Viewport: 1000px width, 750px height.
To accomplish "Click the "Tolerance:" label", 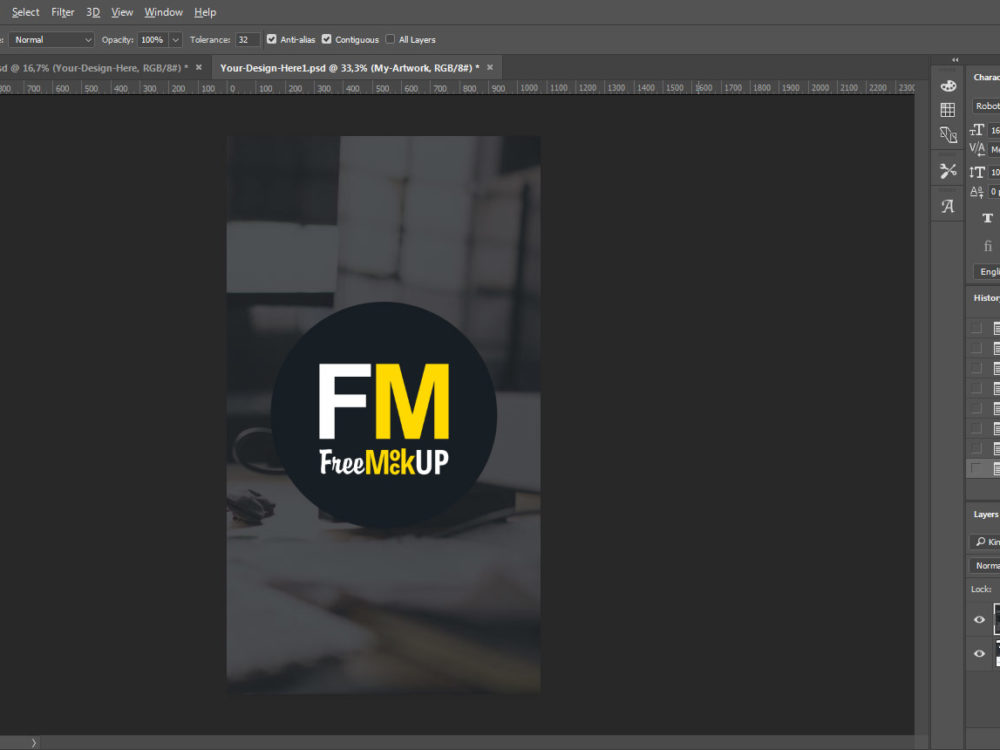I will pos(210,40).
